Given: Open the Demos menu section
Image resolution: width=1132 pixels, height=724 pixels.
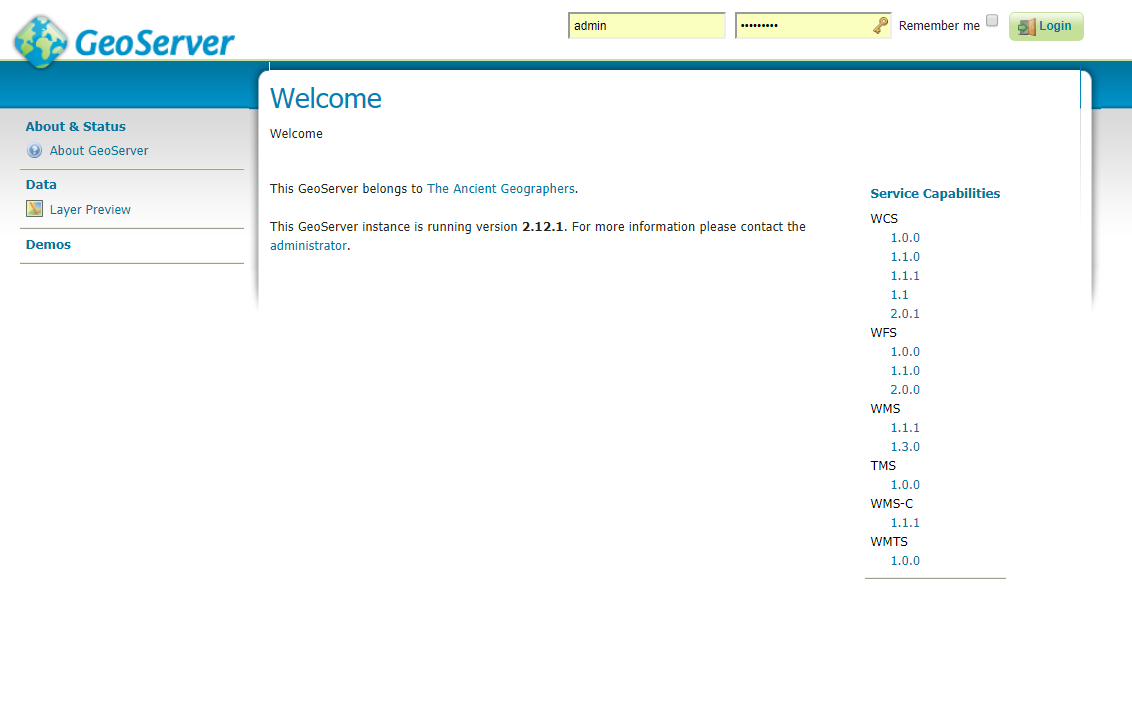Looking at the screenshot, I should point(48,245).
